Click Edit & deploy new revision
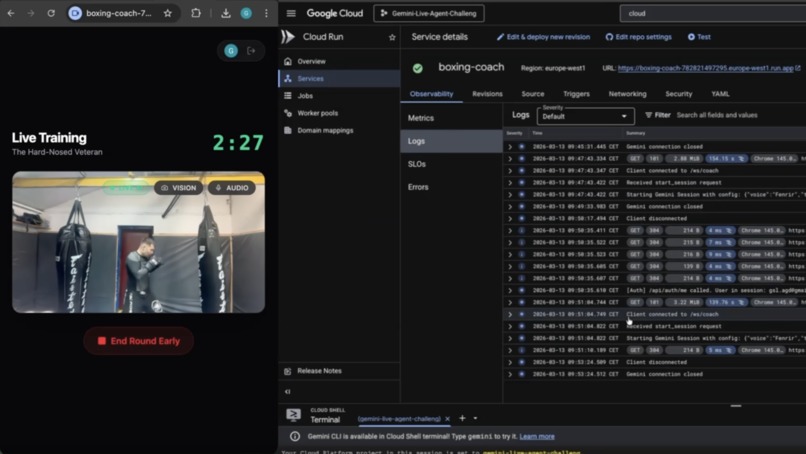This screenshot has height=454, width=806. pyautogui.click(x=543, y=37)
